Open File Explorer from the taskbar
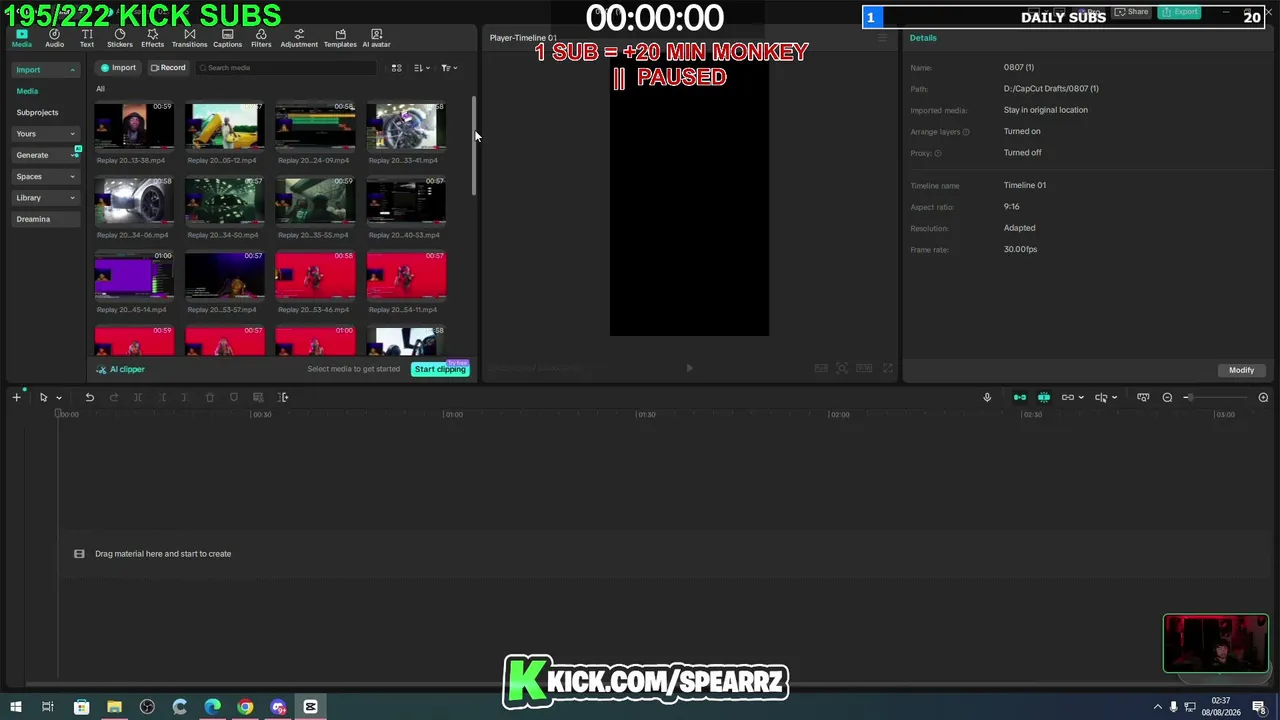 (114, 707)
